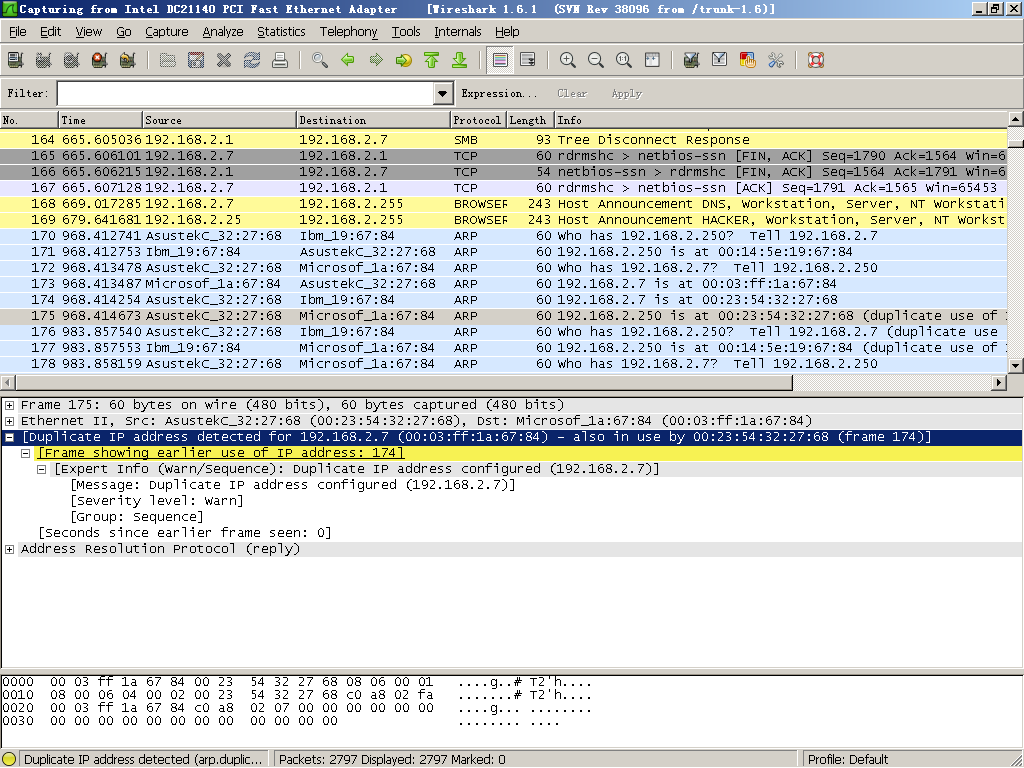Open the filter history dropdown arrow
The image size is (1024, 768).
[443, 93]
